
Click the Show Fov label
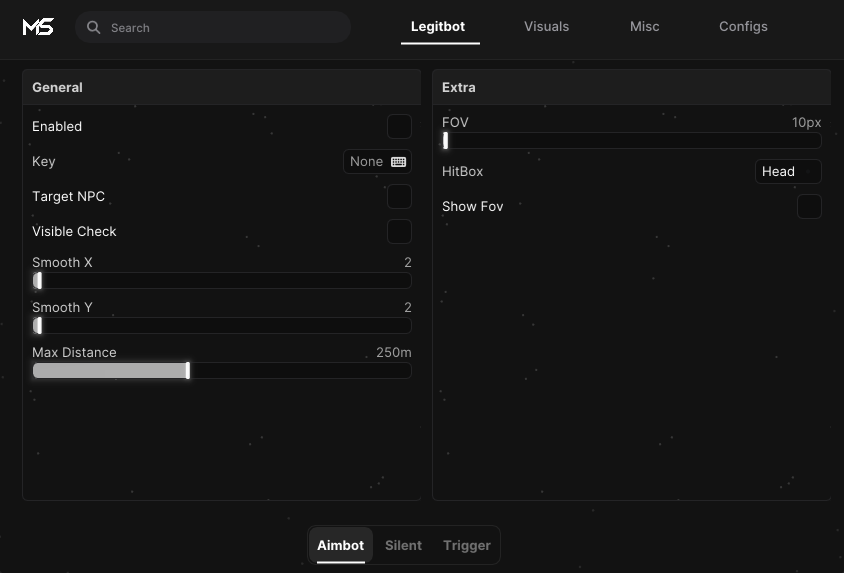coord(473,207)
